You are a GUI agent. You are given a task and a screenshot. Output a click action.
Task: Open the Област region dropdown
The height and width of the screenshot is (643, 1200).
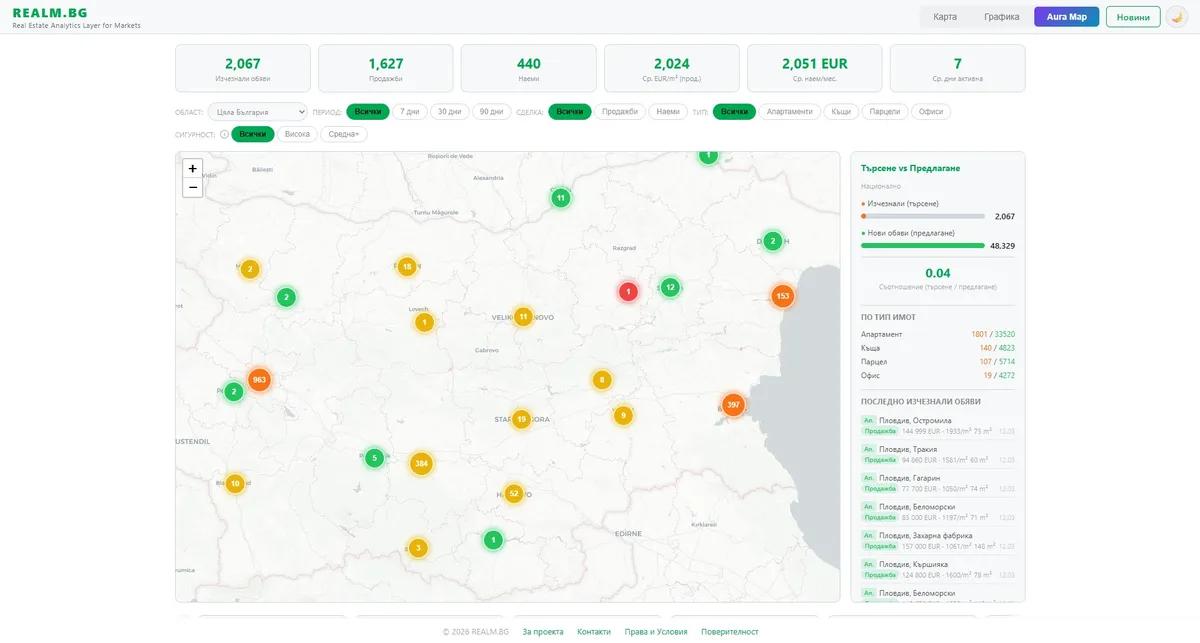(257, 112)
